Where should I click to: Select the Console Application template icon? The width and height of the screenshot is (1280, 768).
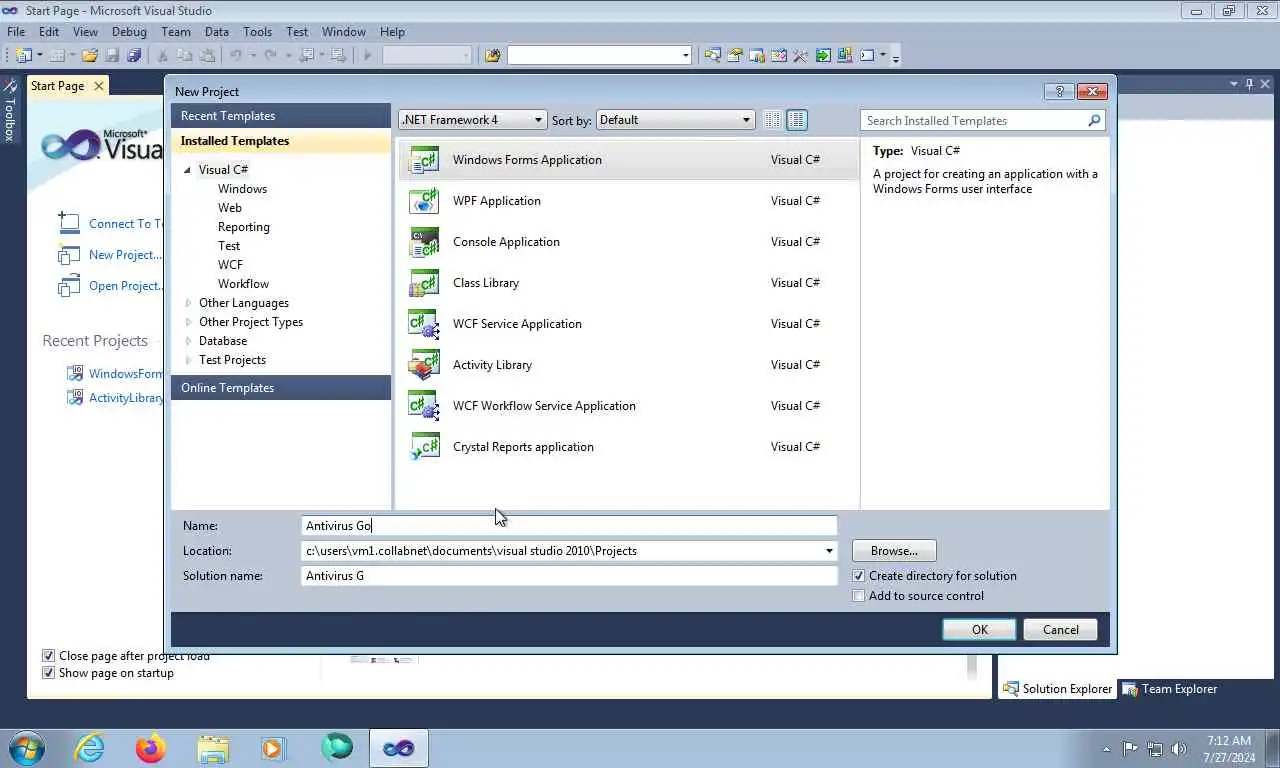[x=424, y=242]
